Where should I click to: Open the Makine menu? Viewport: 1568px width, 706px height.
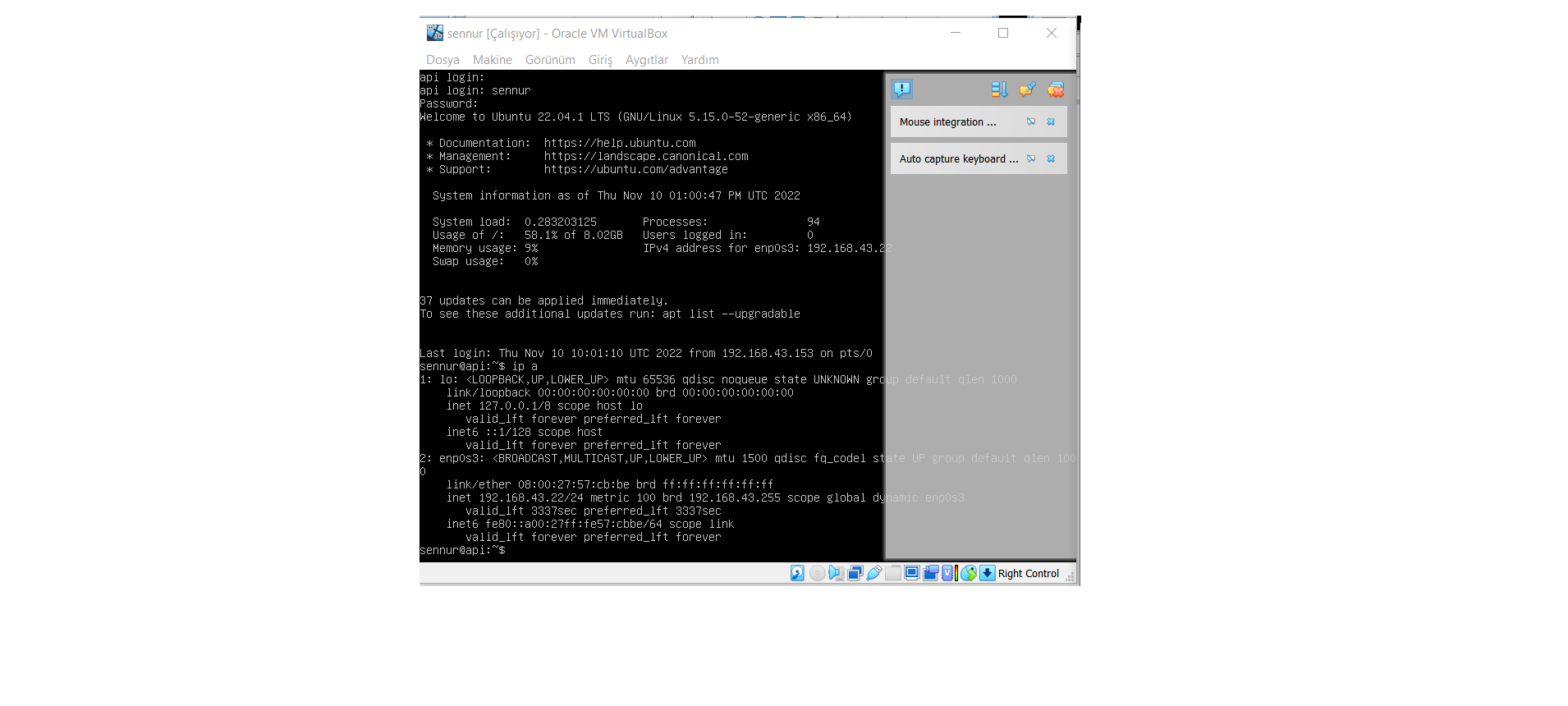pos(492,60)
